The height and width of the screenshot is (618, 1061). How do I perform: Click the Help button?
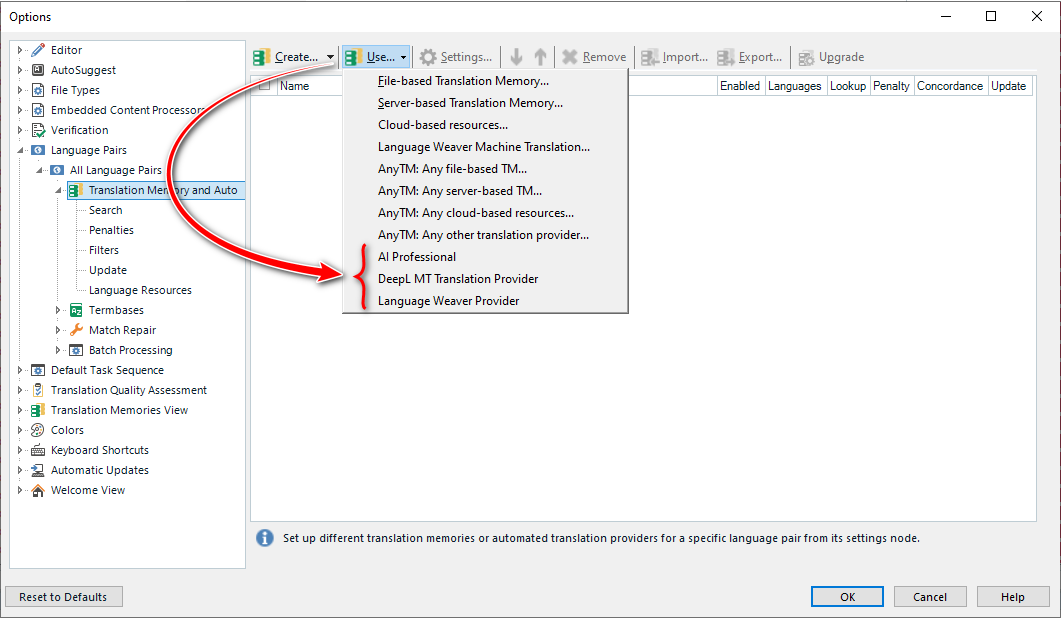(1013, 597)
